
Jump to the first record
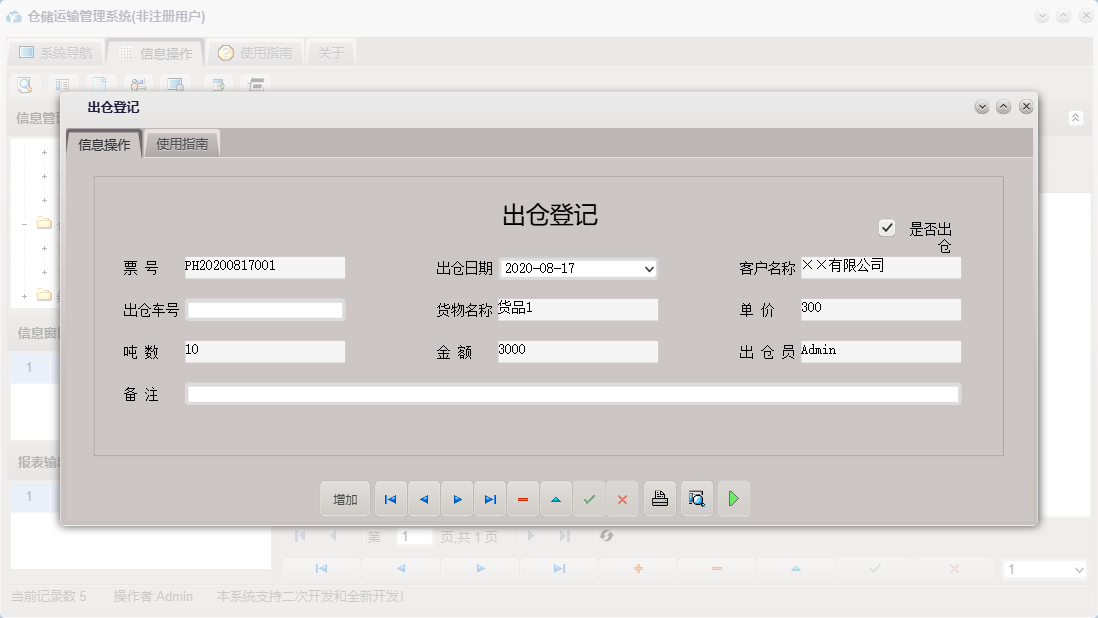[390, 499]
